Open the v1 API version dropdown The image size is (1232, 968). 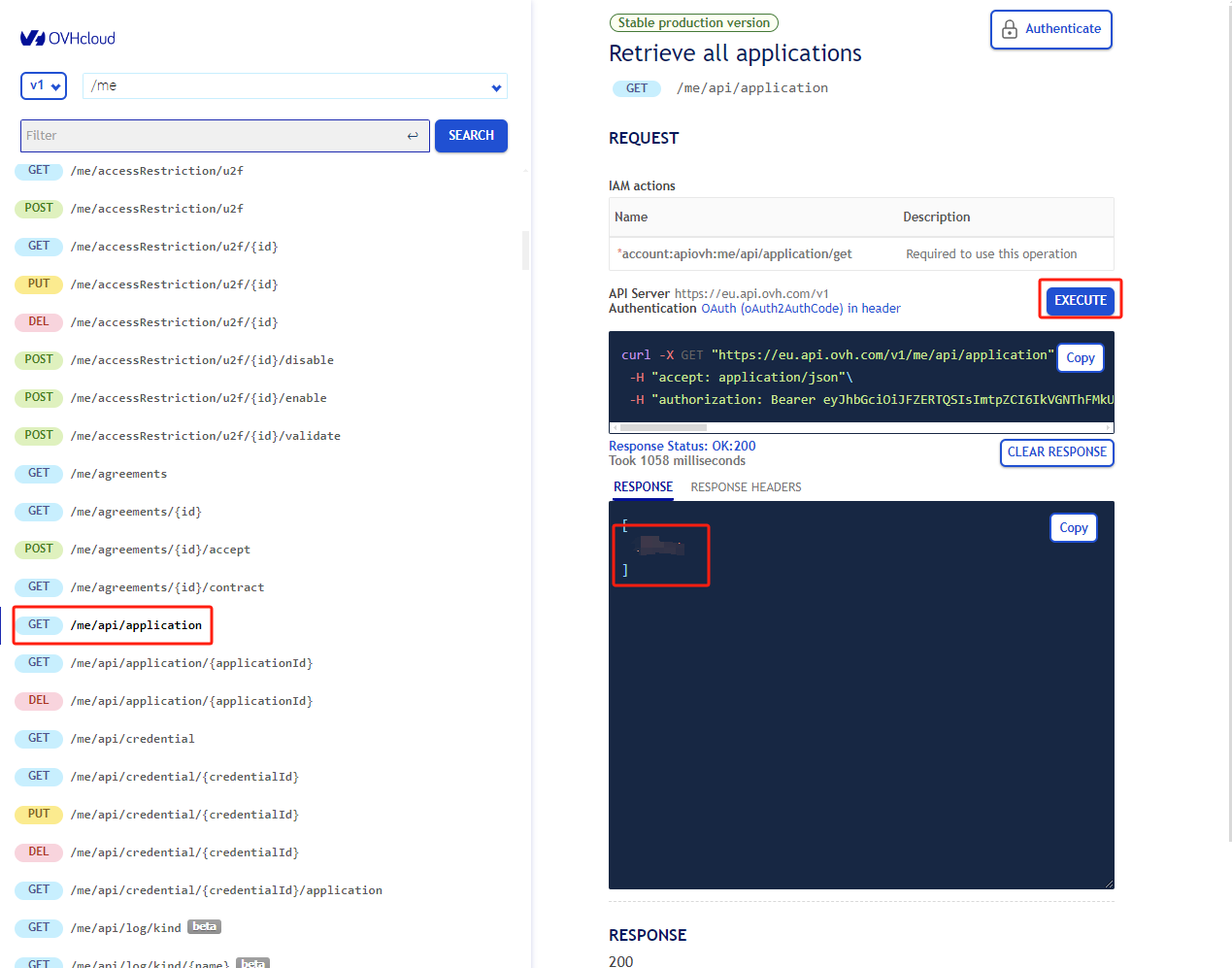(x=44, y=85)
